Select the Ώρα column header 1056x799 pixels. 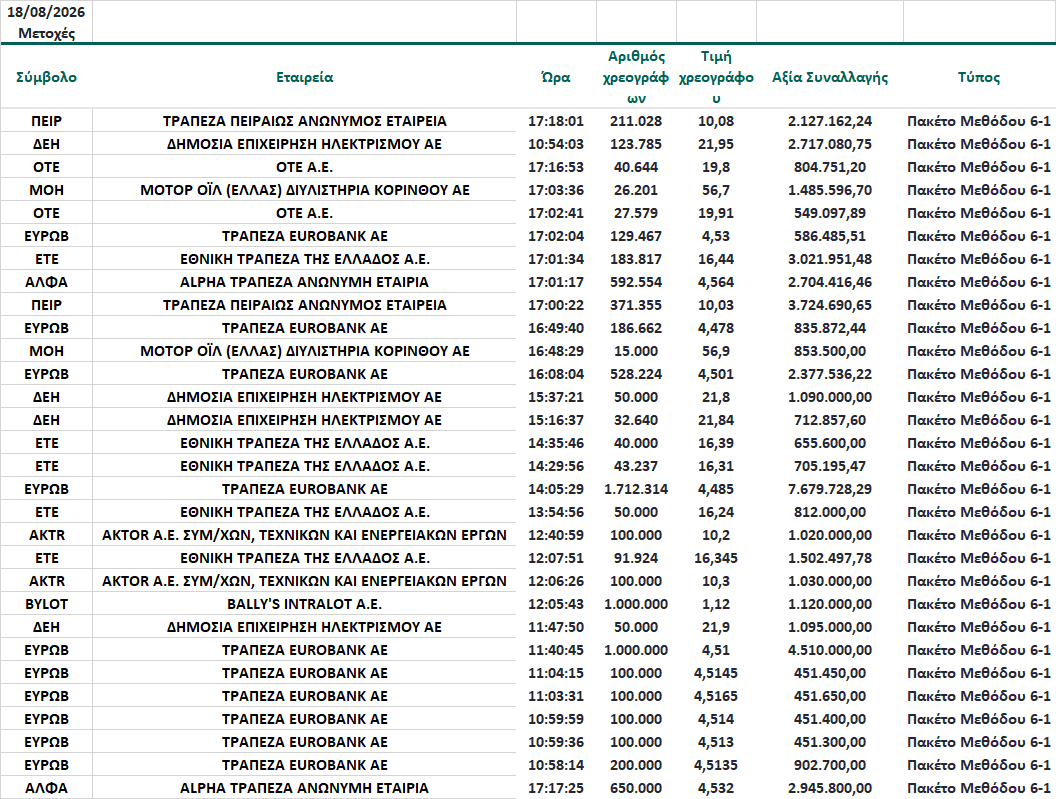pos(556,77)
